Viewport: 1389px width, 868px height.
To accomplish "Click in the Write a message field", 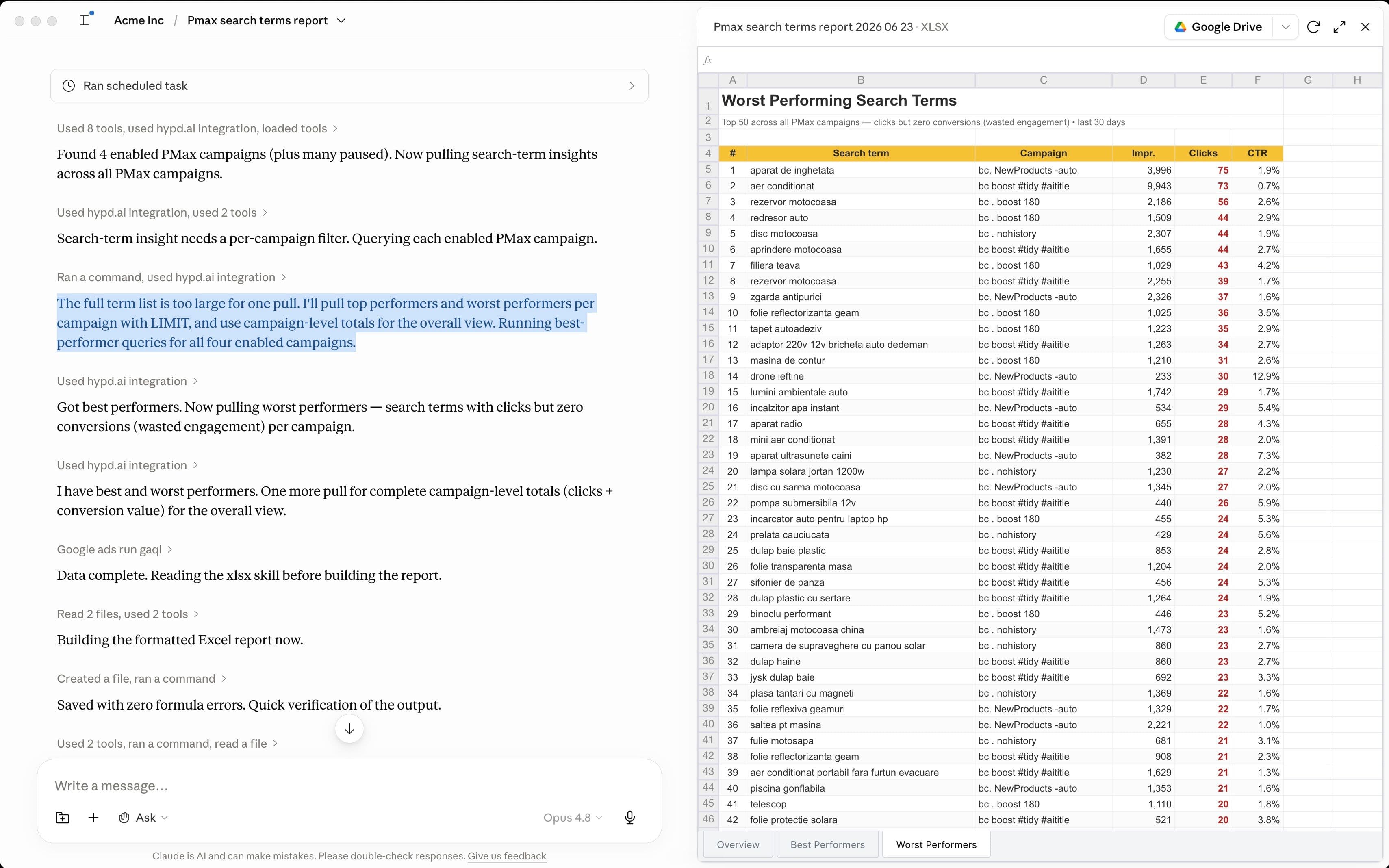I will tap(349, 786).
